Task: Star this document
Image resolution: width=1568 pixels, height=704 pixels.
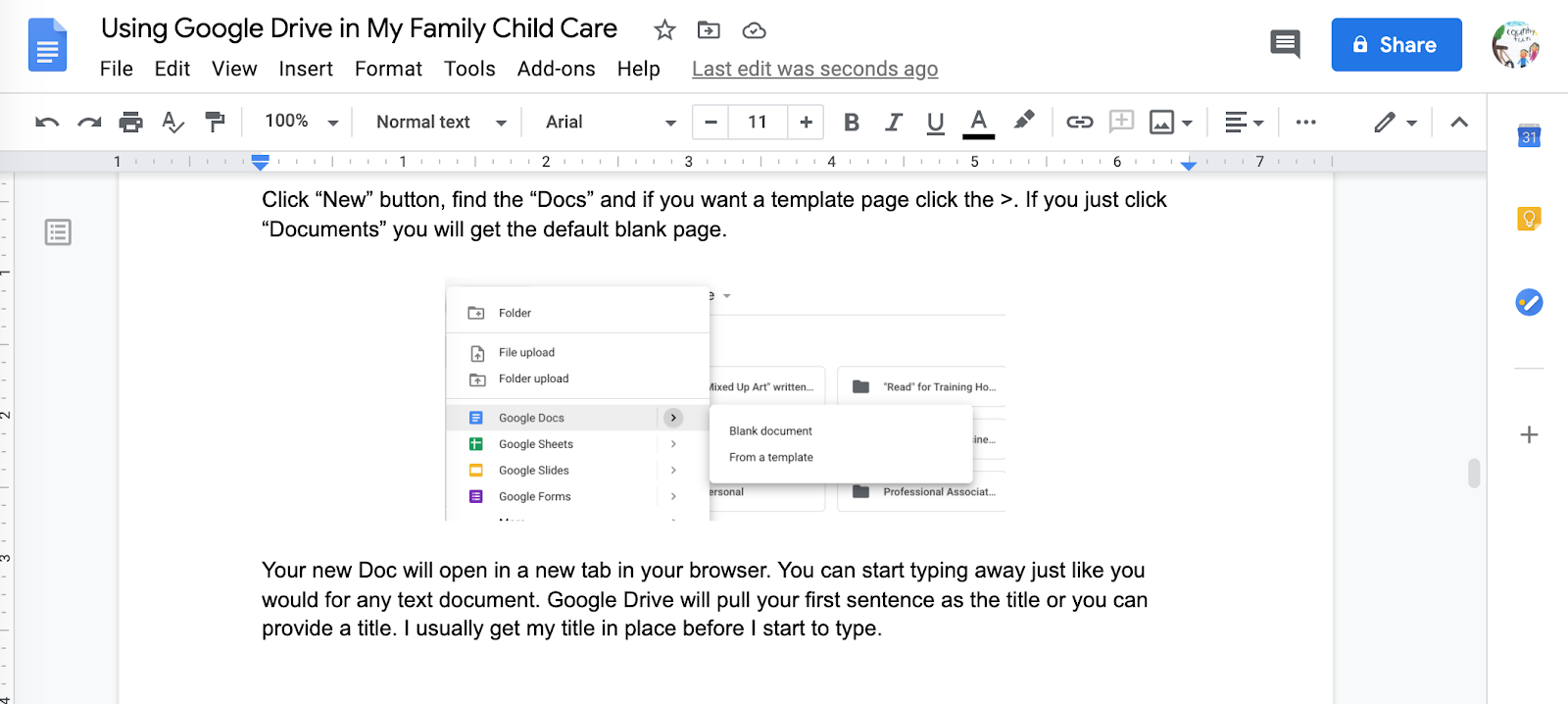Action: coord(664,30)
